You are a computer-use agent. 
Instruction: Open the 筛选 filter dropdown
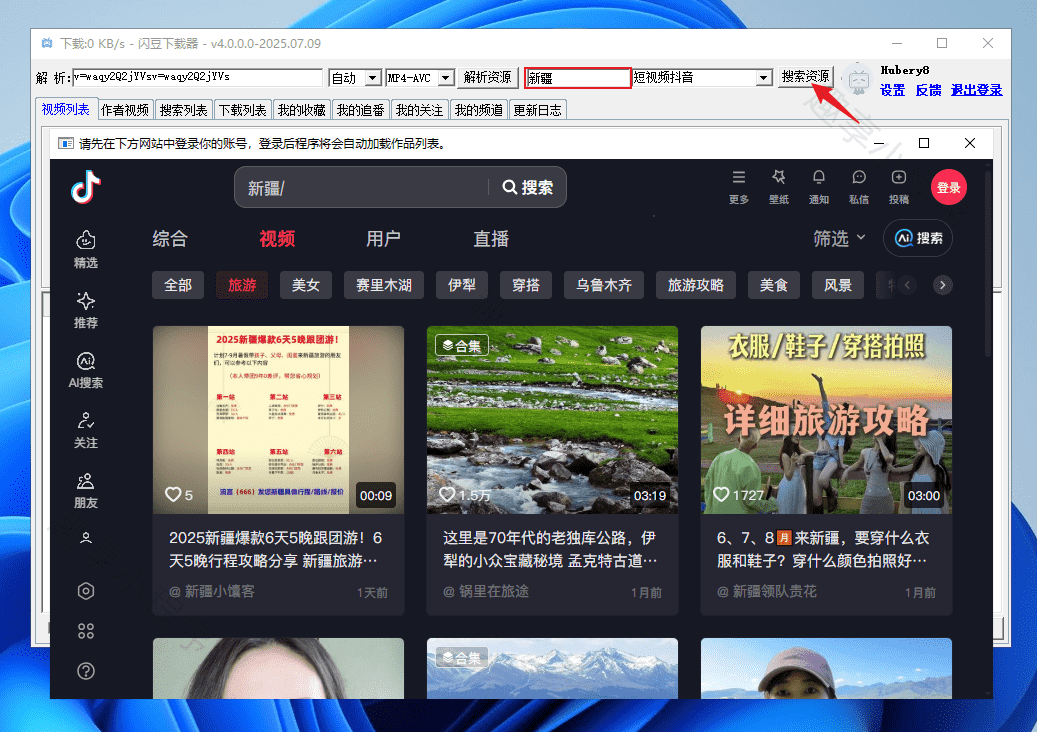(x=839, y=238)
